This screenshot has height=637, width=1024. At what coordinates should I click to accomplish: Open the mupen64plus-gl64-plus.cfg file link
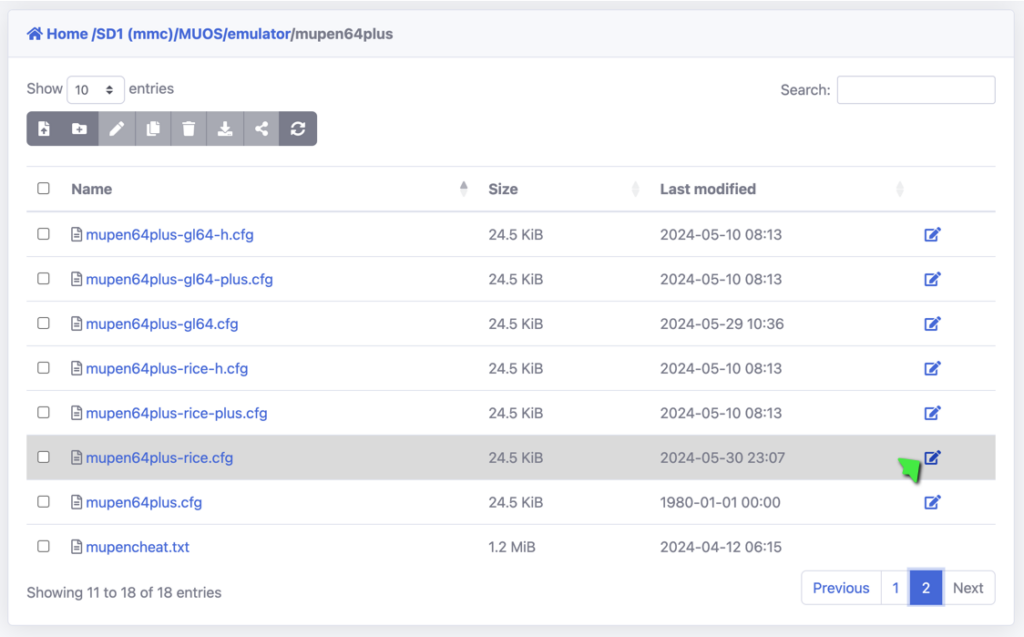(179, 279)
